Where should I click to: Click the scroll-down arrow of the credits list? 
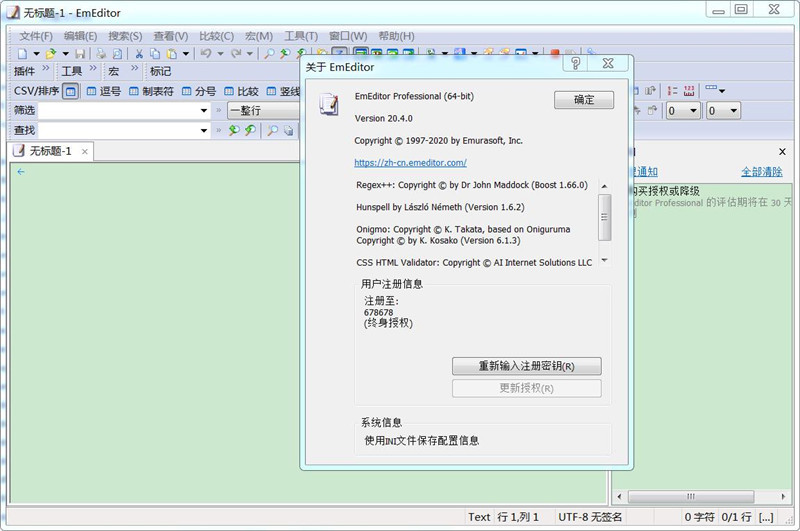[x=604, y=260]
